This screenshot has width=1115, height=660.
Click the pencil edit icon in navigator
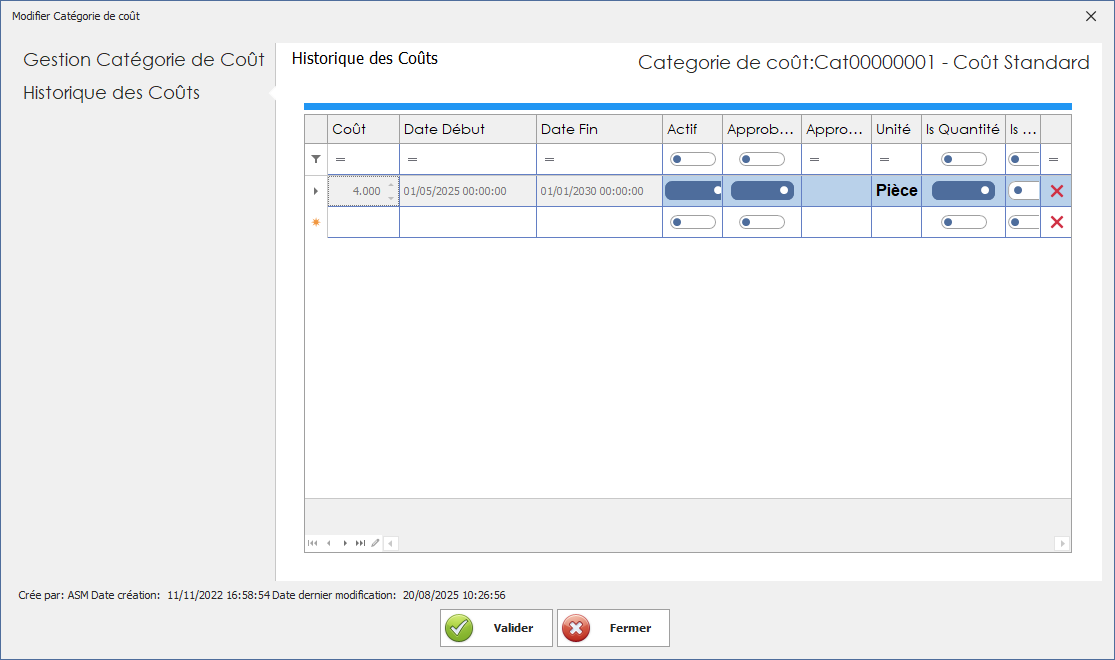[x=375, y=543]
